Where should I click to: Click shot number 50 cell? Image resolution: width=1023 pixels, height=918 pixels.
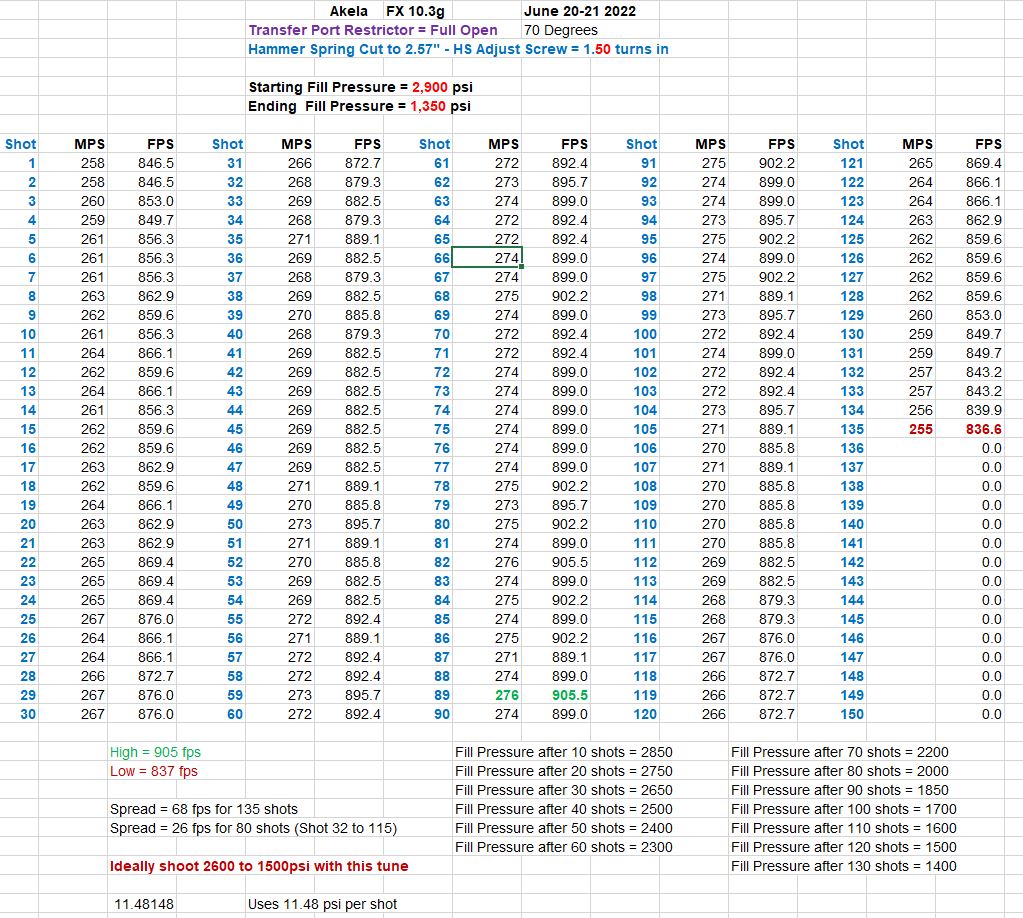pyautogui.click(x=235, y=524)
